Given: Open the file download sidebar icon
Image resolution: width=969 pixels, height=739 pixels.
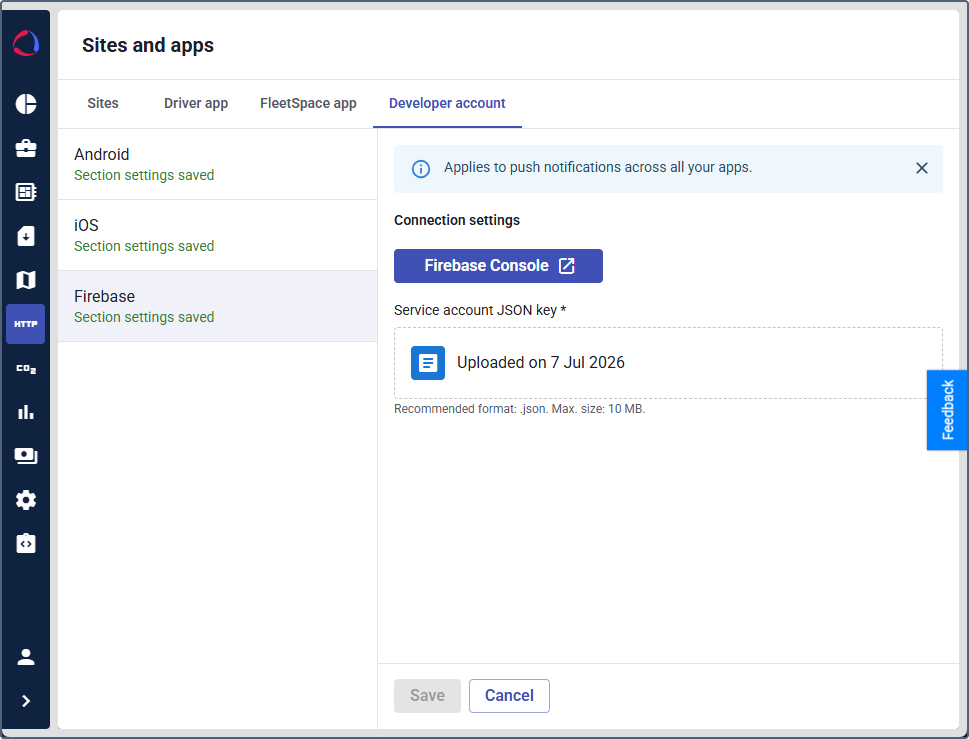Looking at the screenshot, I should (x=26, y=236).
